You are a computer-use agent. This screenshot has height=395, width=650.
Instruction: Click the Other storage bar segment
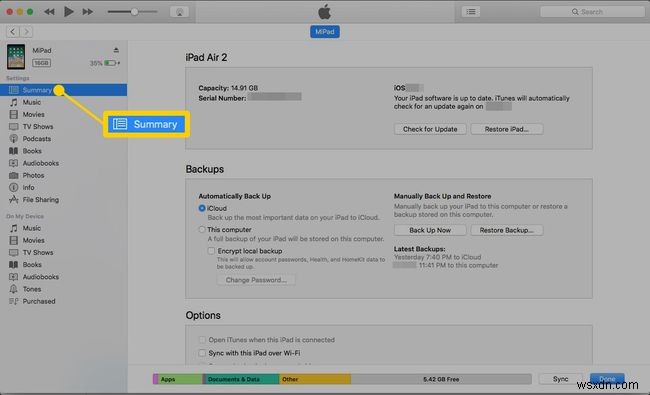tap(315, 379)
